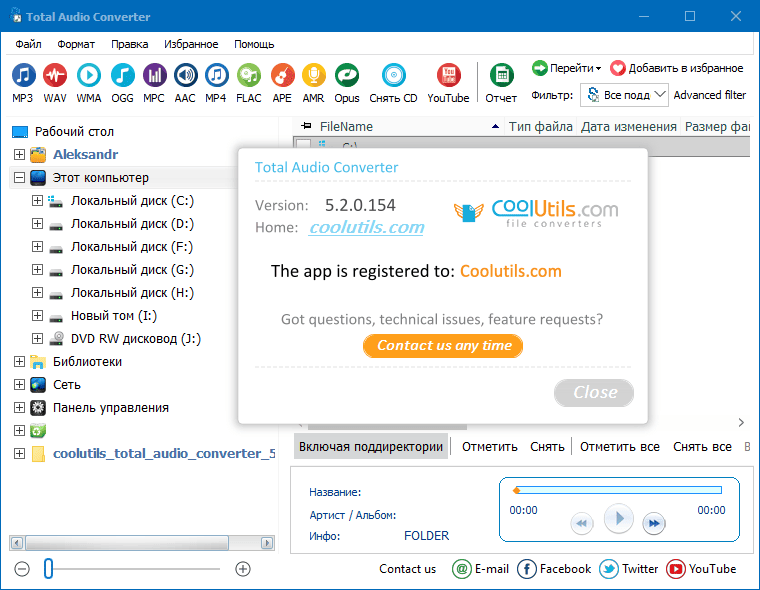Select the MP3 format icon
Screen dimensions: 760x590
click(x=23, y=76)
